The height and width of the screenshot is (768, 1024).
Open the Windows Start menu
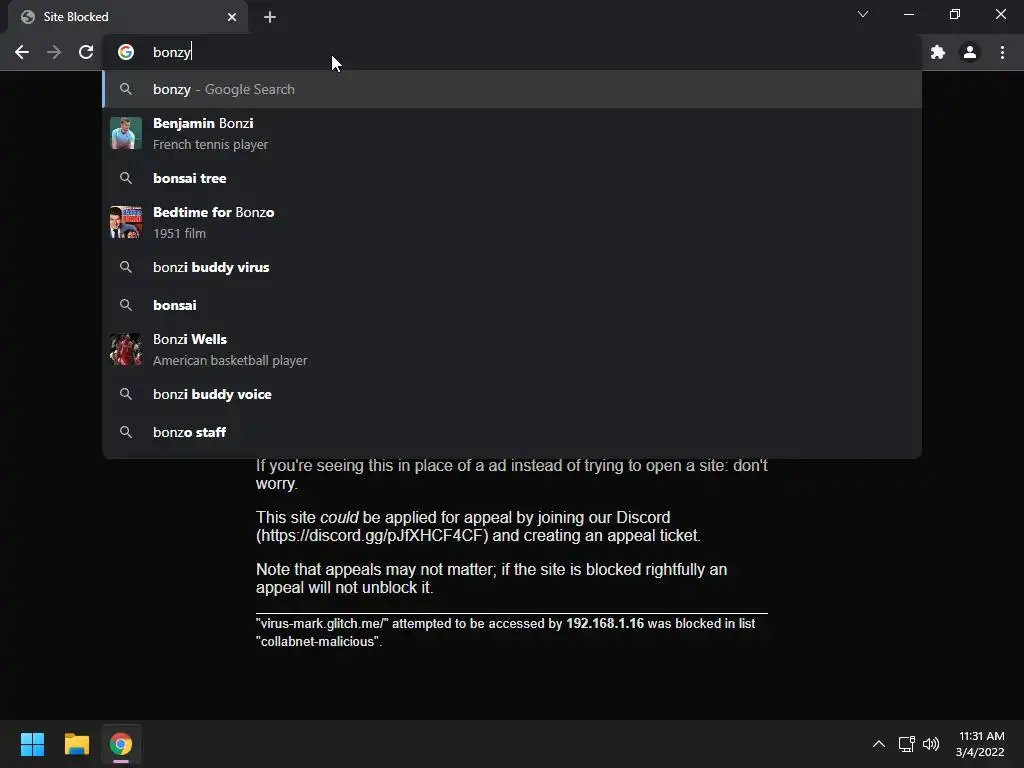pos(32,744)
